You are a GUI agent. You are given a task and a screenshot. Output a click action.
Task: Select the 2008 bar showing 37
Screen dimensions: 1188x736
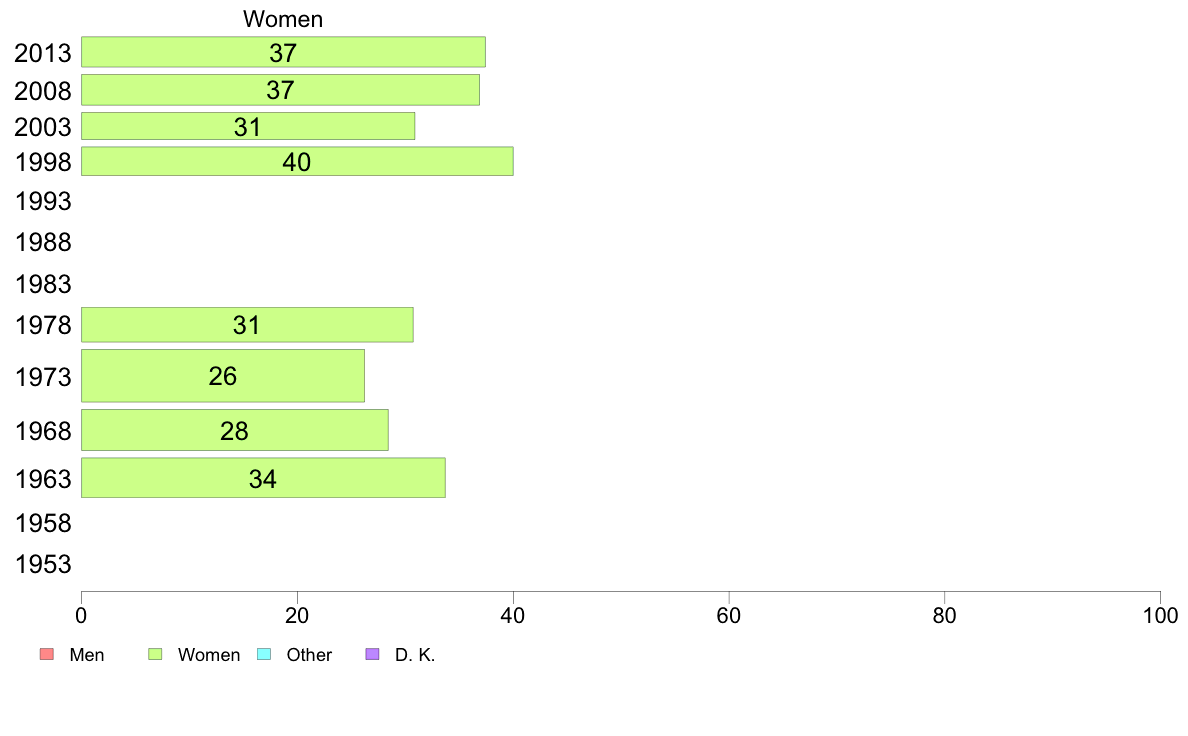point(280,90)
